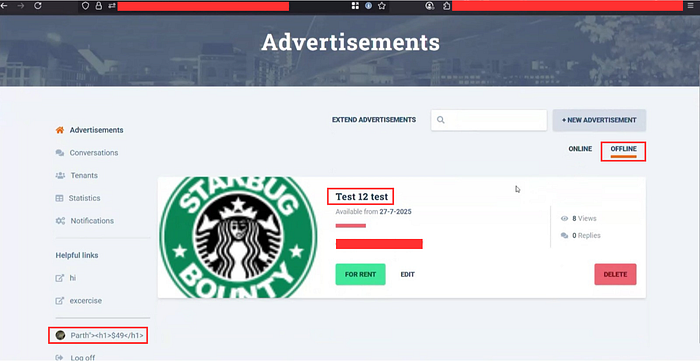The height and width of the screenshot is (361, 700).
Task: Click the people icon beside Tenants
Action: pos(60,175)
